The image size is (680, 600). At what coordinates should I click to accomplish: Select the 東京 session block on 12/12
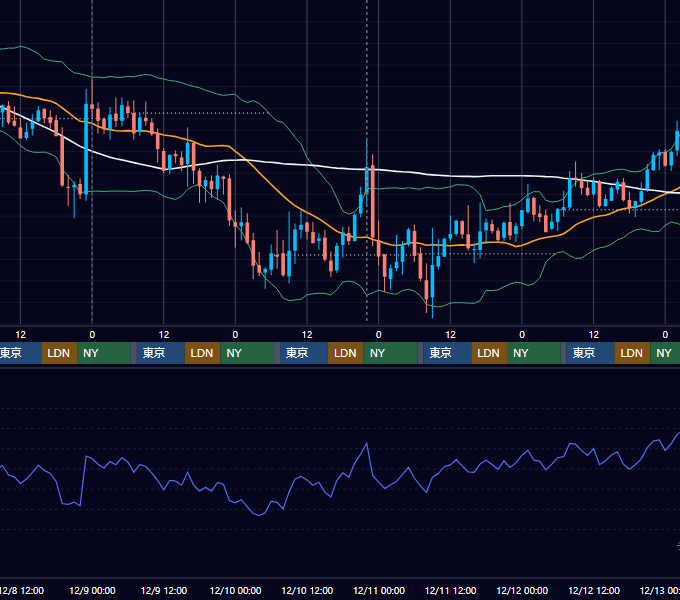pyautogui.click(x=590, y=353)
